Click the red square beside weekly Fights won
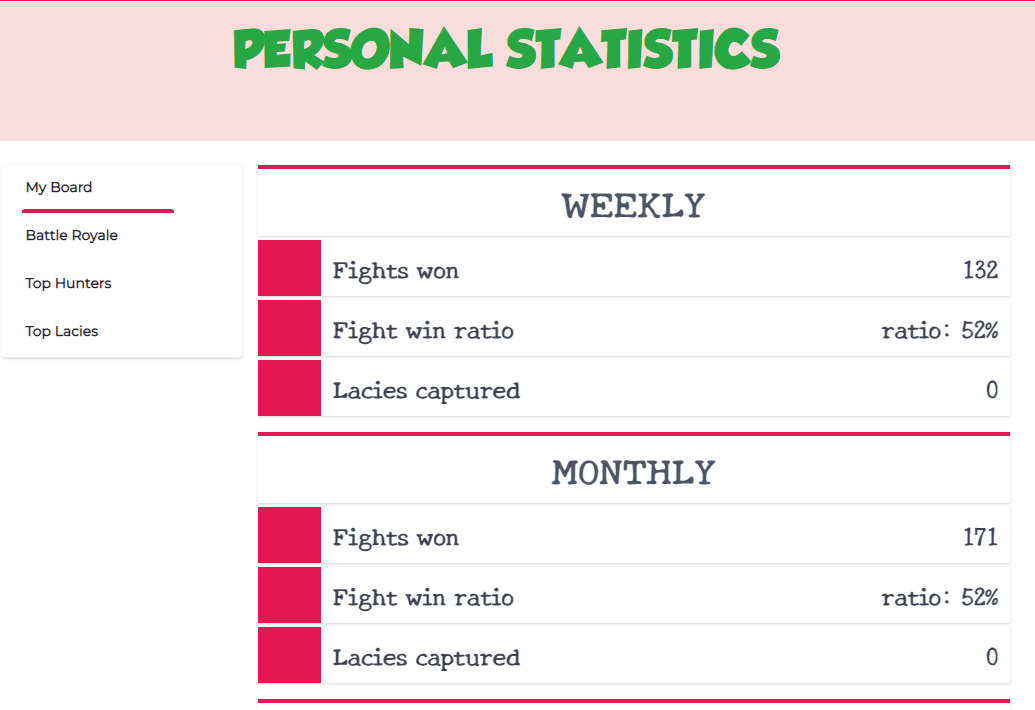 pyautogui.click(x=289, y=268)
